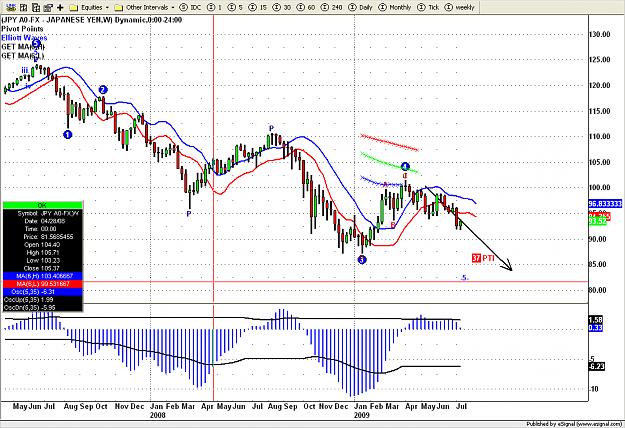This screenshot has width=625, height=428.
Task: Click the Elliott wave 1 marker
Action: (x=68, y=135)
